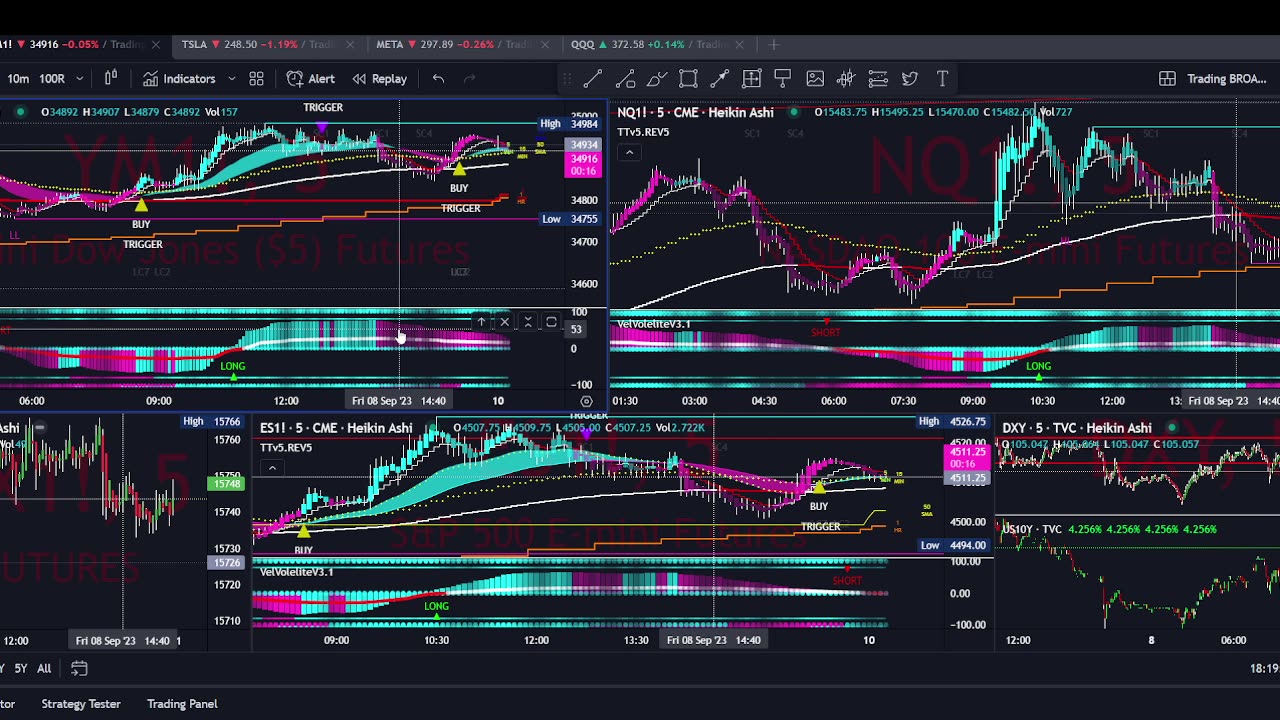Select the Rectangle drawing tool
This screenshot has width=1280, height=720.
click(x=688, y=79)
